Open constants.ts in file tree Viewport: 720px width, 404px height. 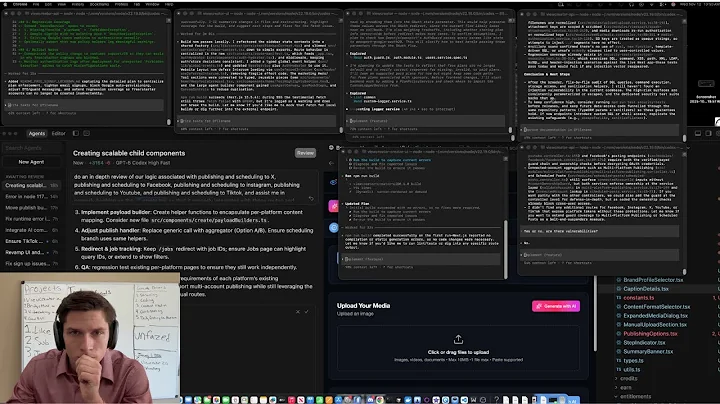(638, 297)
